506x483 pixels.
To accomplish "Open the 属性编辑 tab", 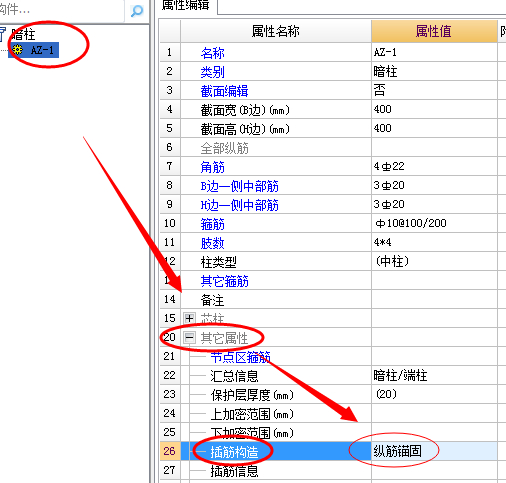I will click(x=185, y=5).
